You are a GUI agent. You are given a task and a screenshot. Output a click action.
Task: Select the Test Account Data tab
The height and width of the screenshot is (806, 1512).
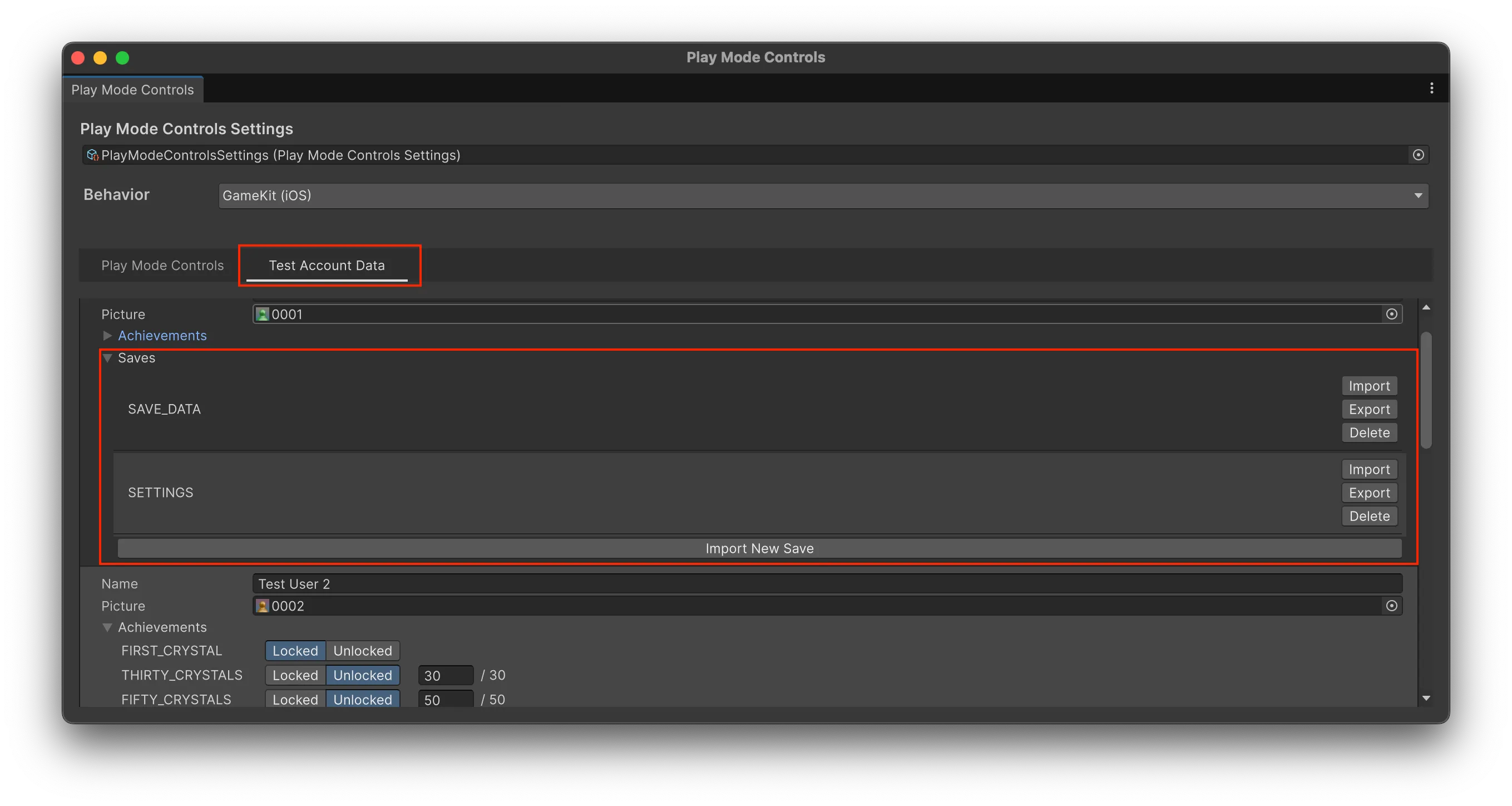click(327, 266)
